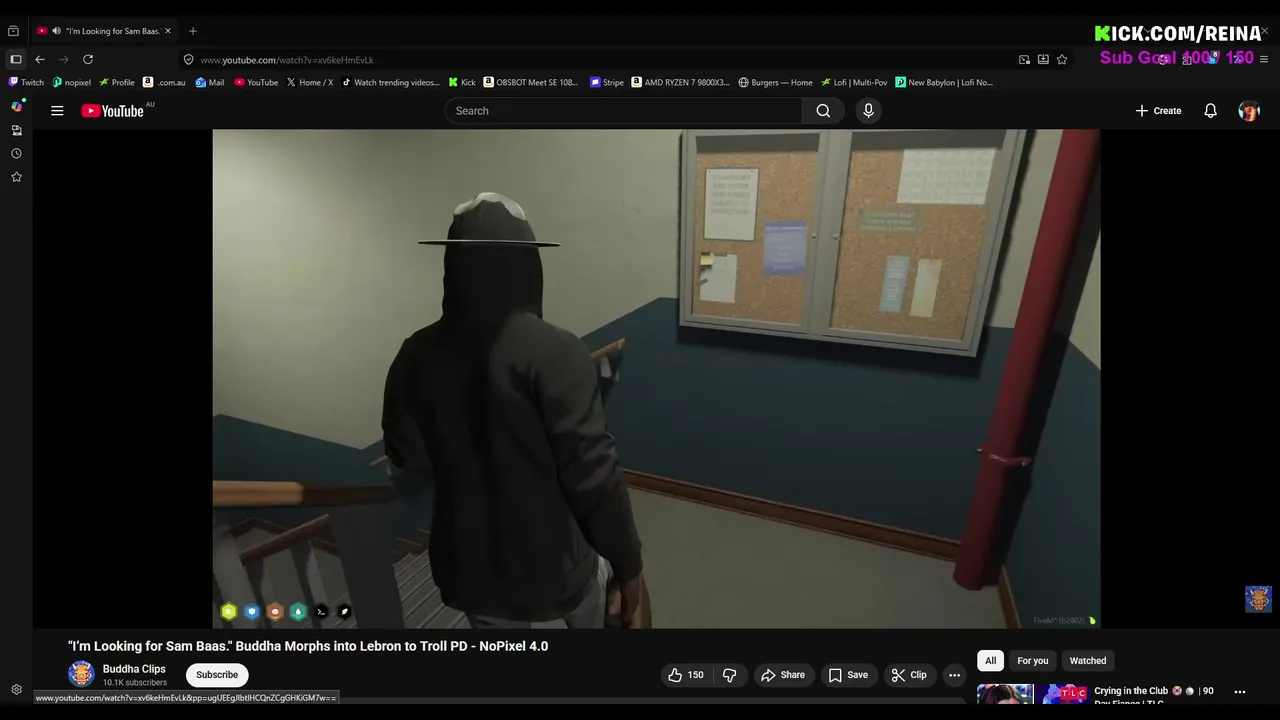Open Buddha Clips channel name link
The height and width of the screenshot is (720, 1280).
click(134, 669)
